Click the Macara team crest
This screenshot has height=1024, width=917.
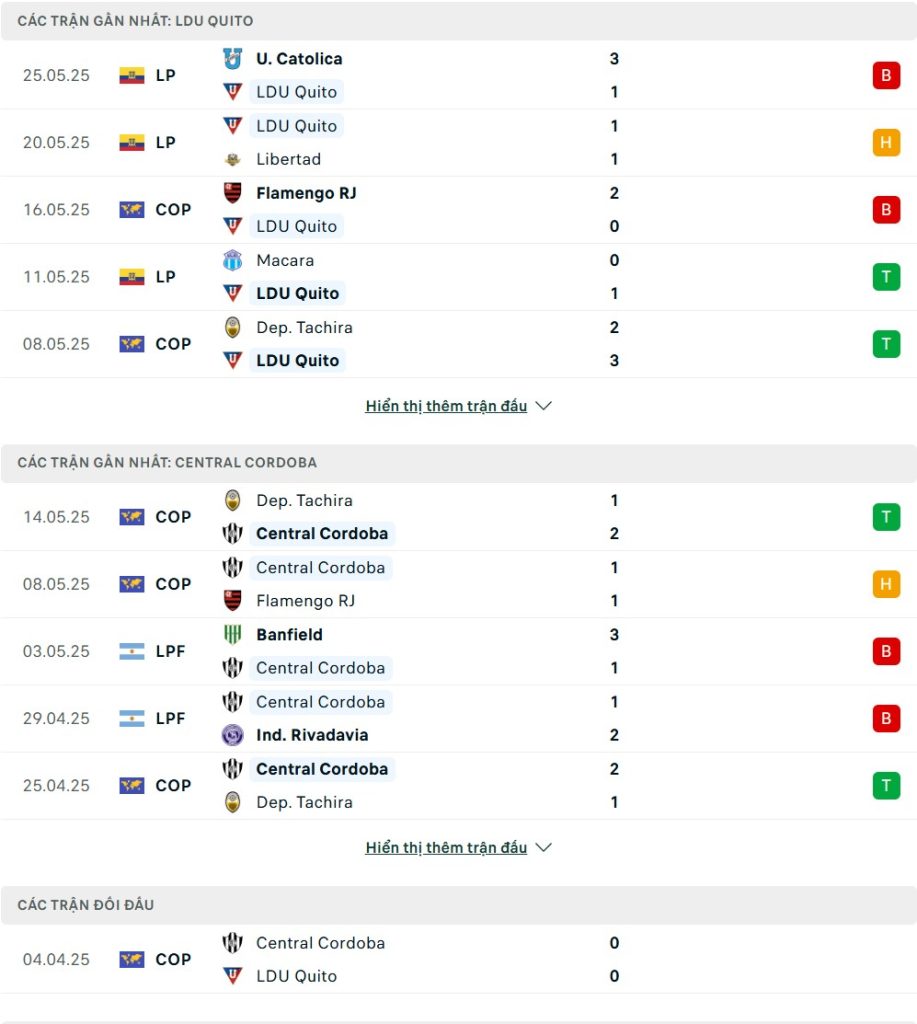tap(233, 261)
